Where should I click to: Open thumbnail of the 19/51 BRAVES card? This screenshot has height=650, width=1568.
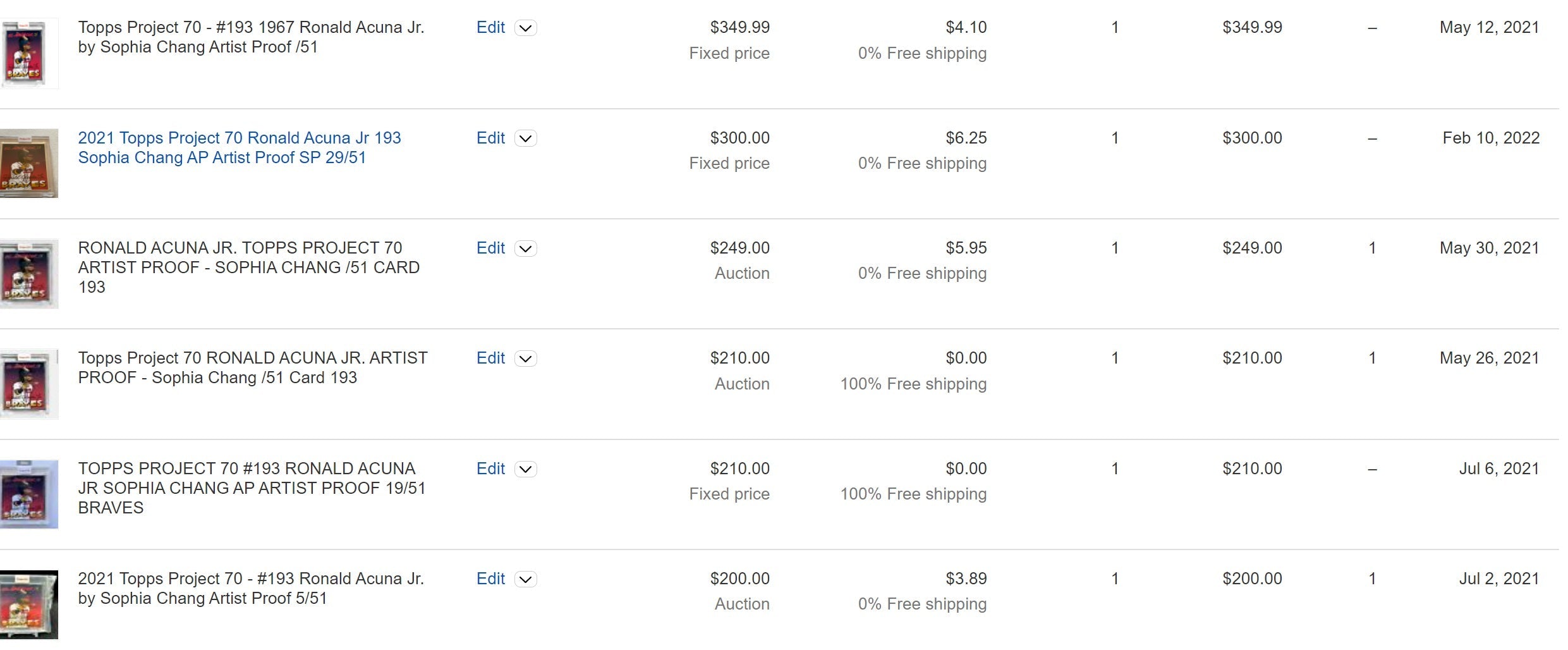point(28,494)
